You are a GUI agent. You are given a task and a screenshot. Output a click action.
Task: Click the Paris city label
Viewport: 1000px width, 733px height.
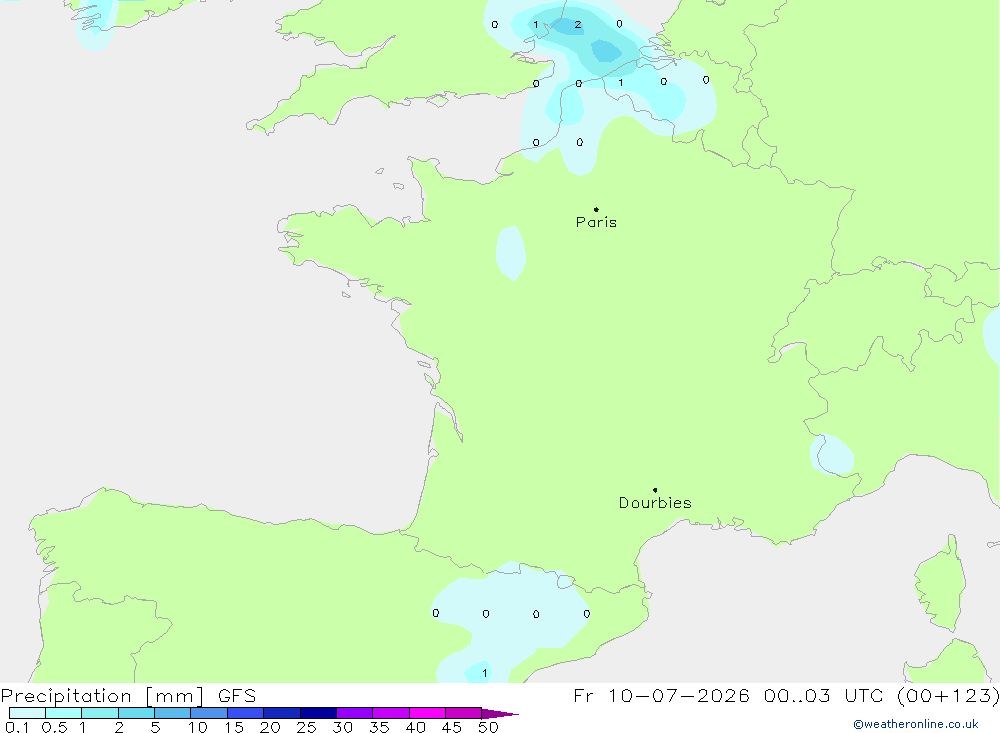596,222
